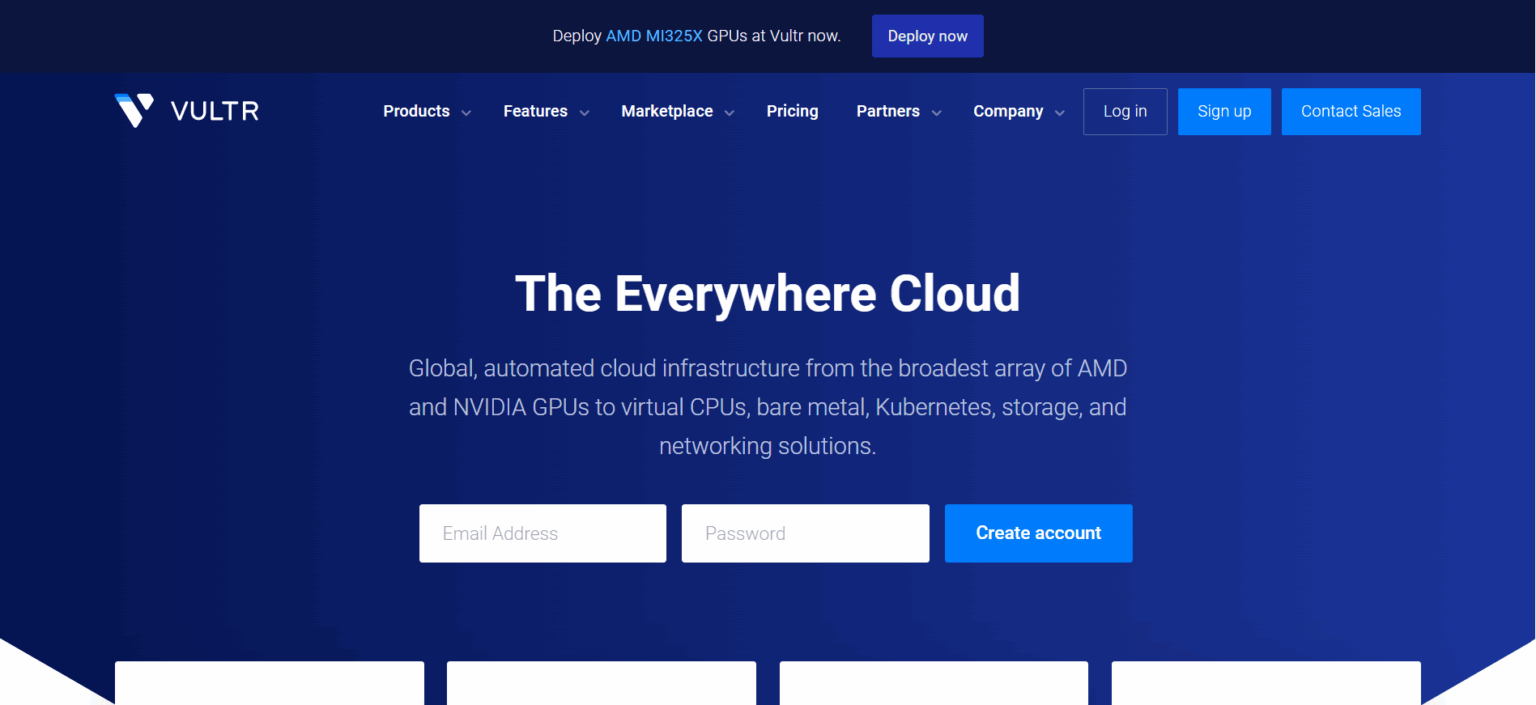This screenshot has width=1536, height=705.
Task: Expand the Marketplace dropdown chevron
Action: tap(728, 112)
